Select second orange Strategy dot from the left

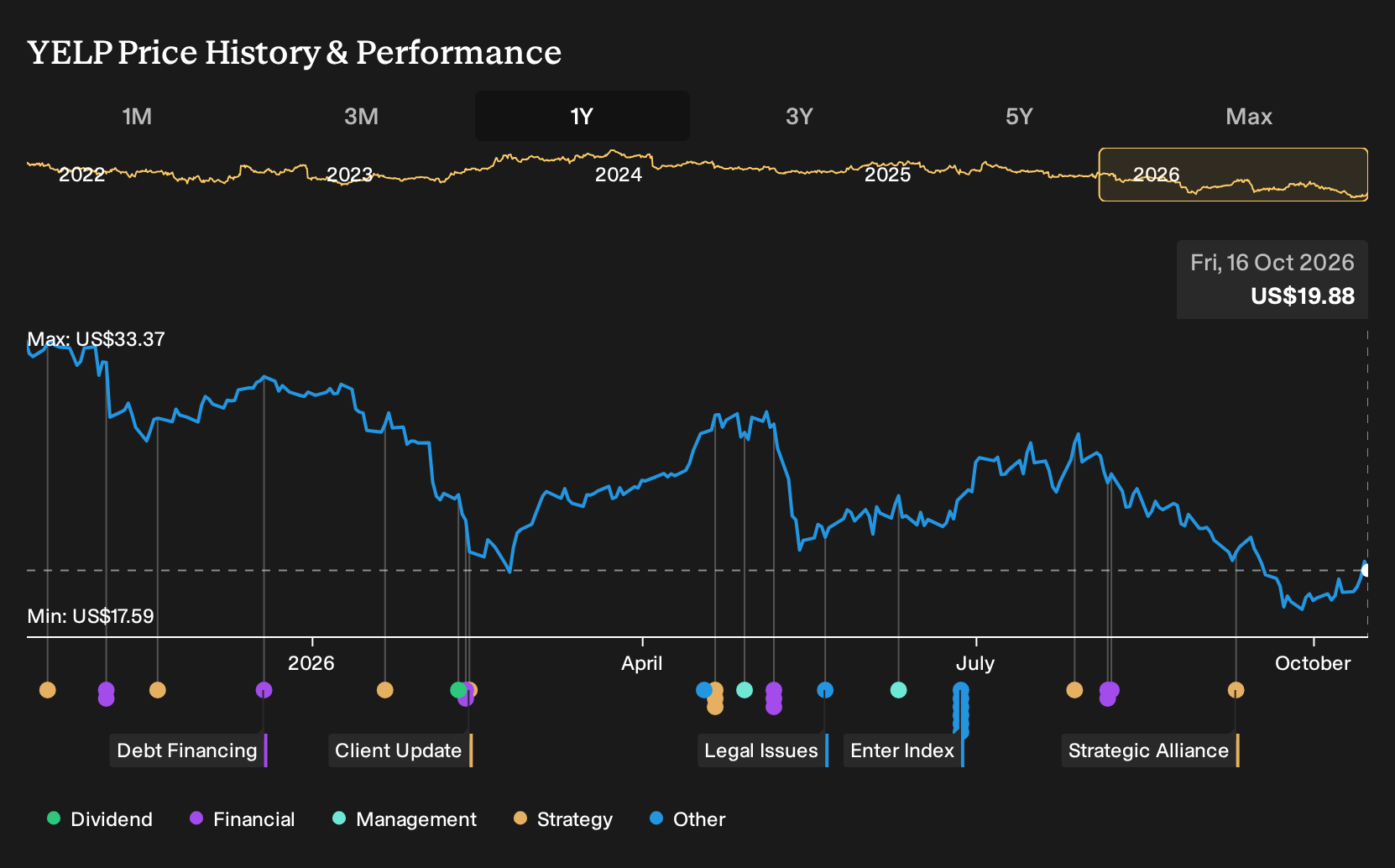[157, 690]
